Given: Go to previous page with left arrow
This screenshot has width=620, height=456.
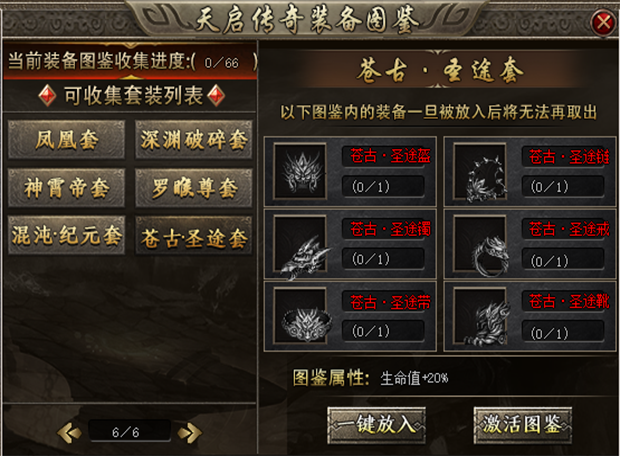Looking at the screenshot, I should pyautogui.click(x=70, y=432).
